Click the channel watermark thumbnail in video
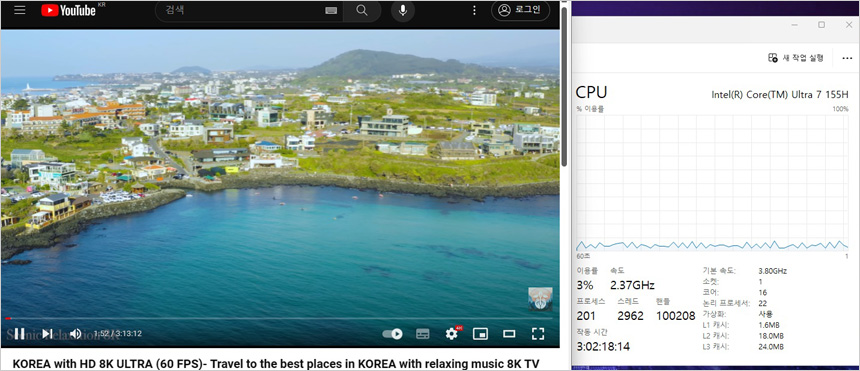This screenshot has height=371, width=860. (x=540, y=299)
